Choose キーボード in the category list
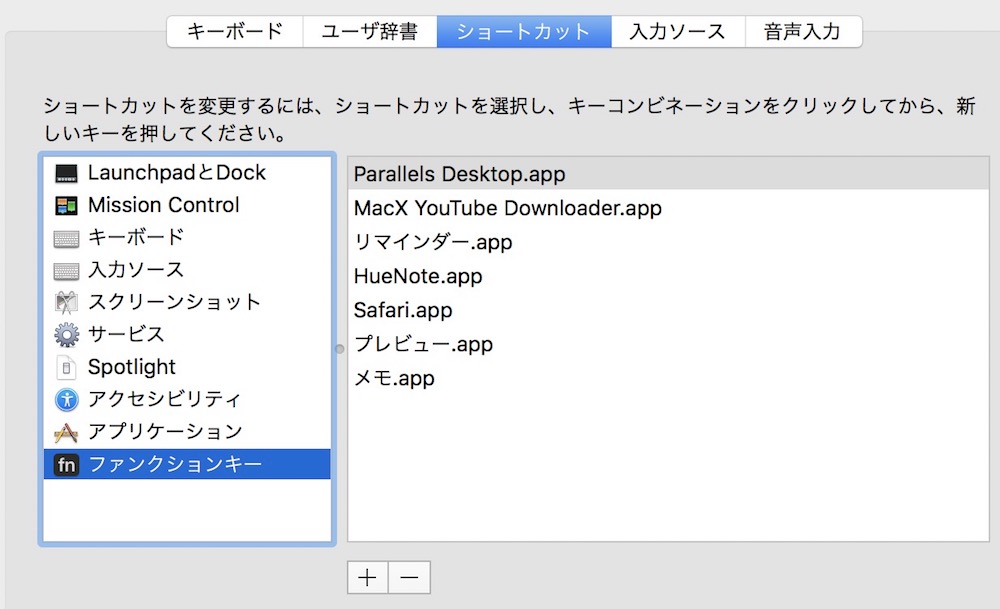Image resolution: width=1000 pixels, height=609 pixels. [x=187, y=238]
